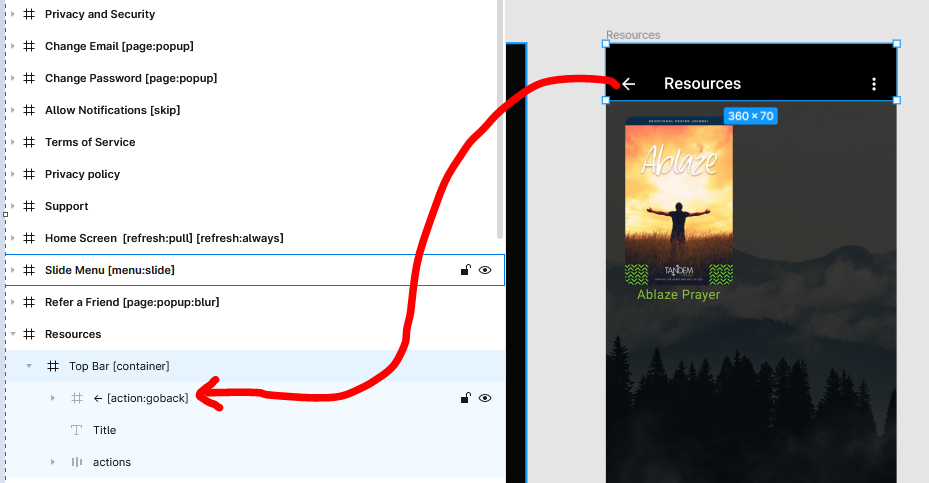Image resolution: width=929 pixels, height=483 pixels.
Task: Collapse the Resources layer
Action: (x=12, y=334)
